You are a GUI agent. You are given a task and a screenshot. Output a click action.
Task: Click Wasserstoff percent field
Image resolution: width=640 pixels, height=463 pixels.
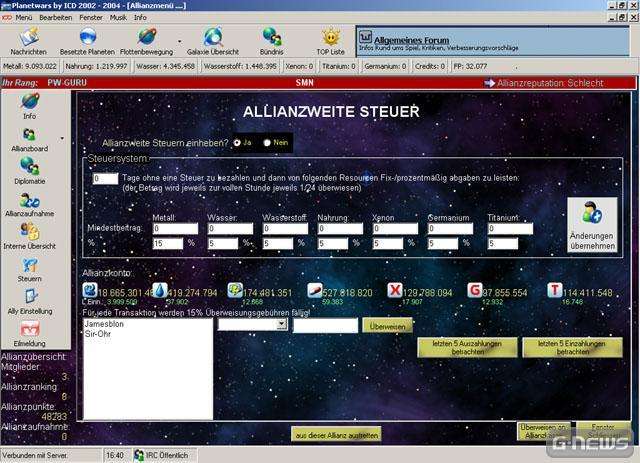coord(278,244)
